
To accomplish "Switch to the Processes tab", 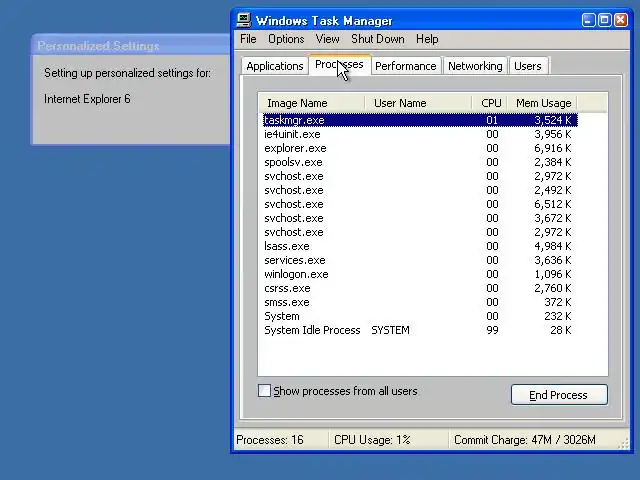I will [340, 65].
